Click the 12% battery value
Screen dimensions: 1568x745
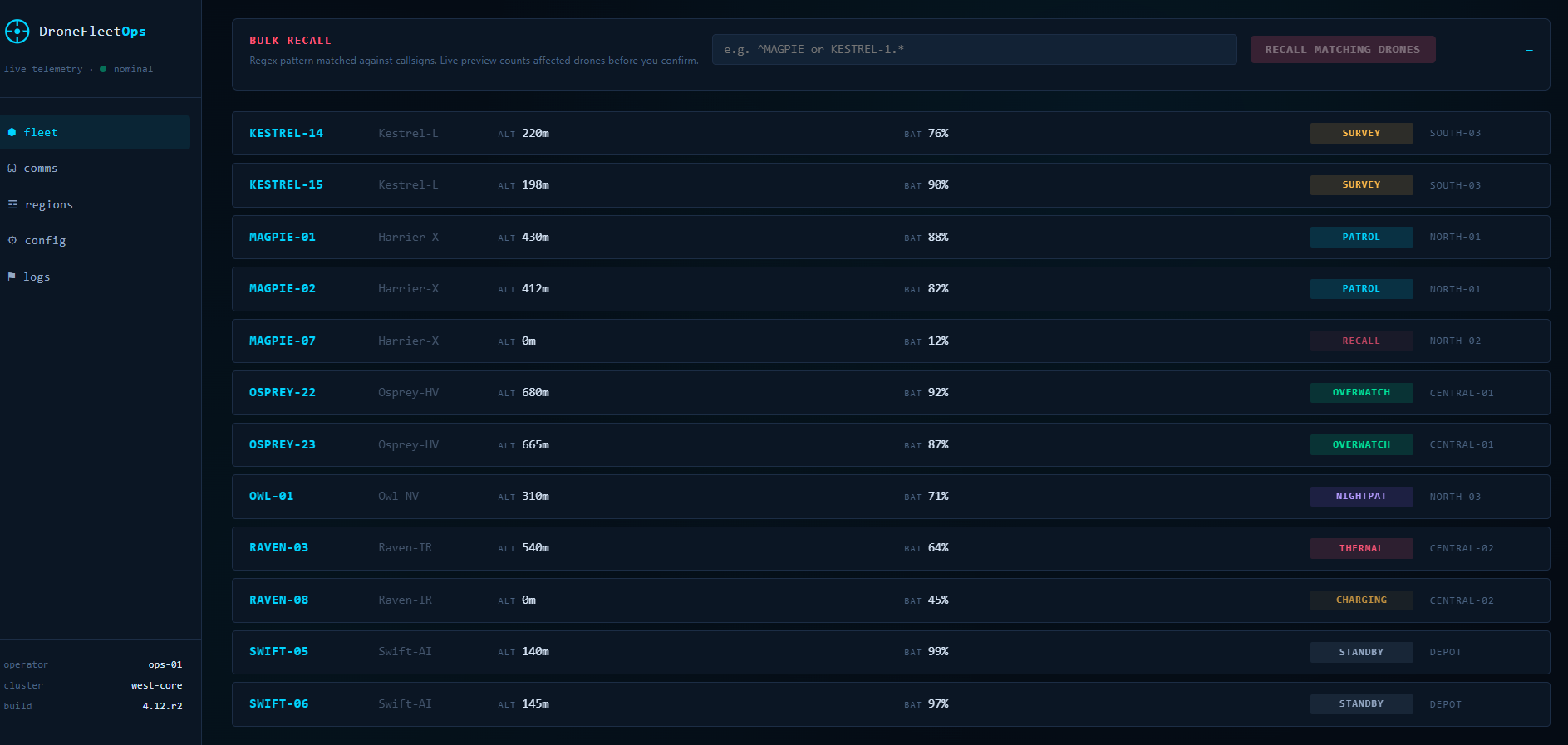(x=938, y=341)
